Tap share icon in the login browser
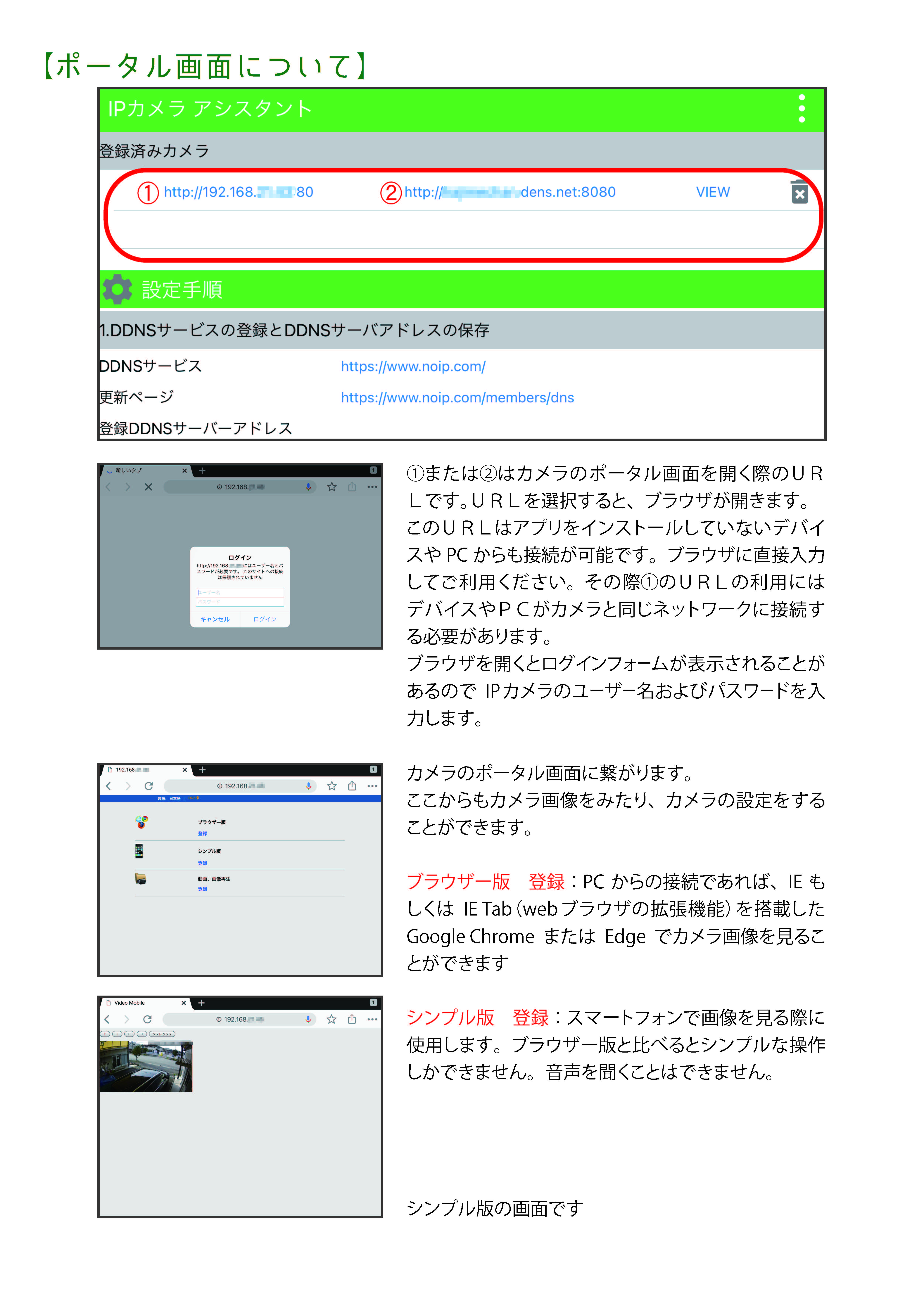The image size is (924, 1296). pos(352,487)
